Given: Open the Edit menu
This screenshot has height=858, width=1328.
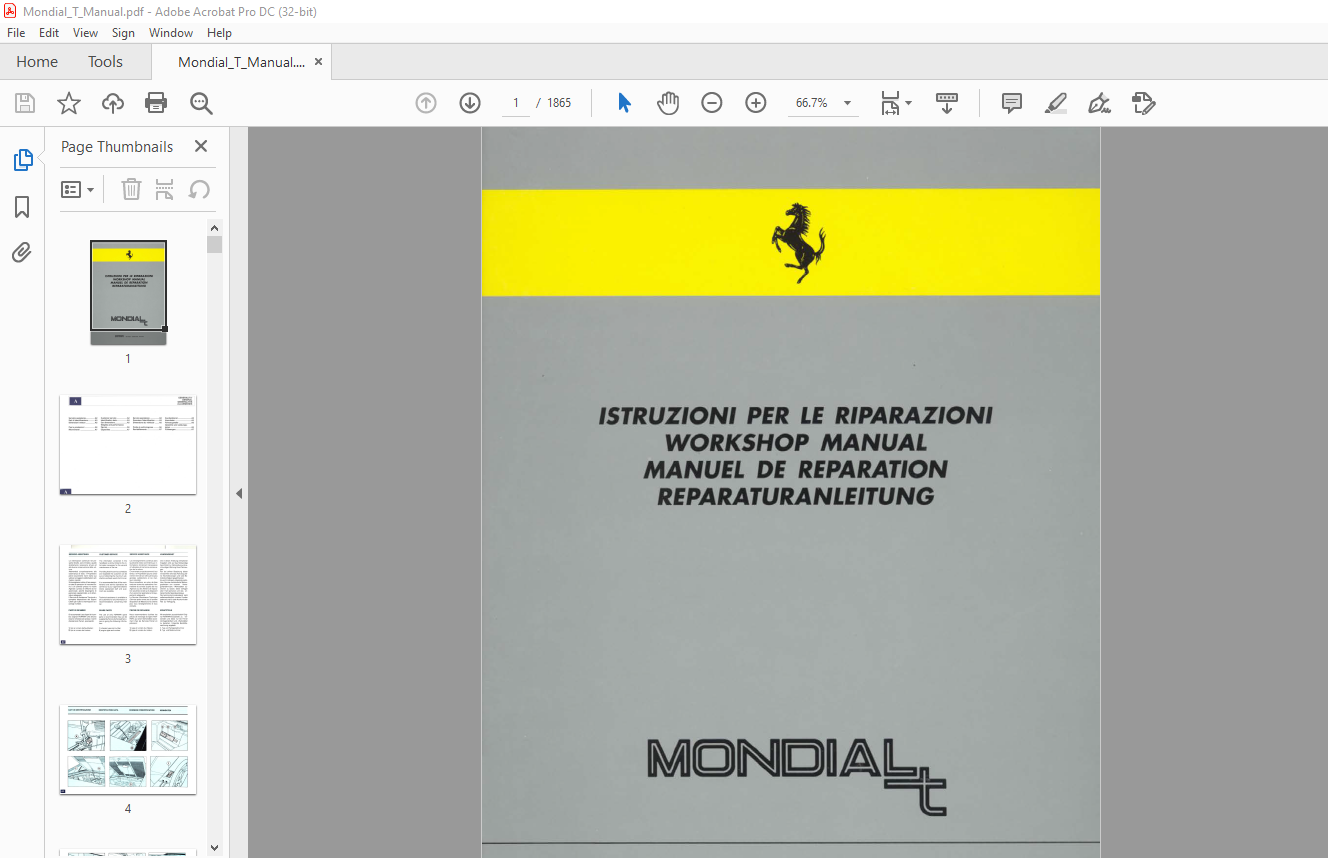Looking at the screenshot, I should [49, 33].
